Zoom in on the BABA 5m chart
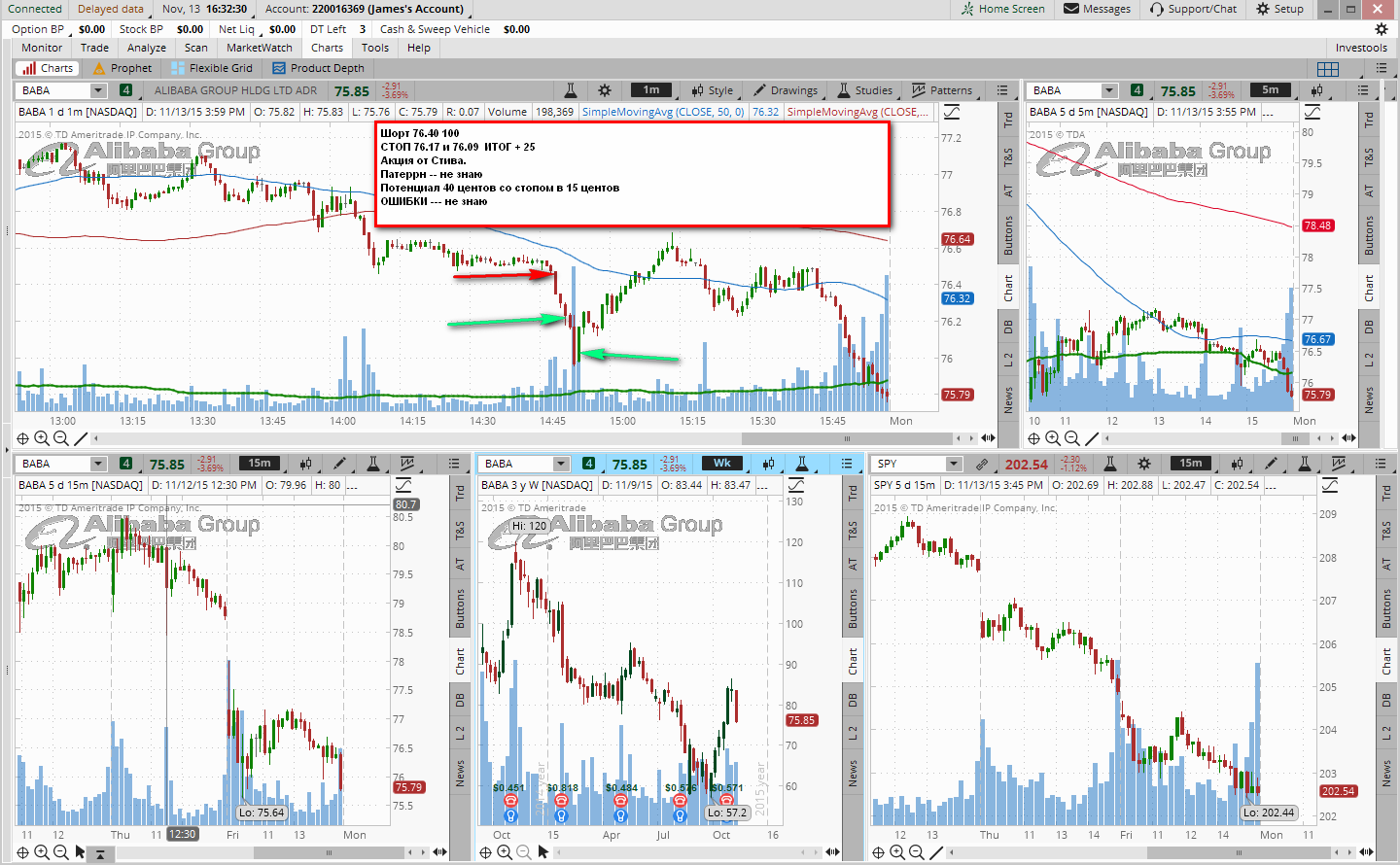 click(x=1052, y=439)
